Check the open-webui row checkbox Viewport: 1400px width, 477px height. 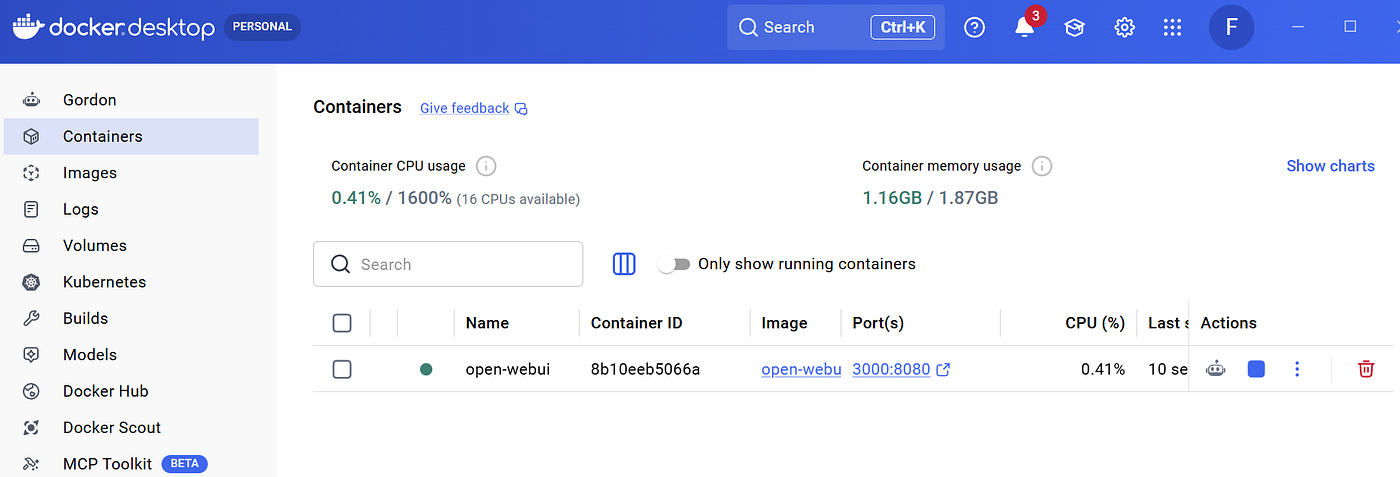coord(342,369)
